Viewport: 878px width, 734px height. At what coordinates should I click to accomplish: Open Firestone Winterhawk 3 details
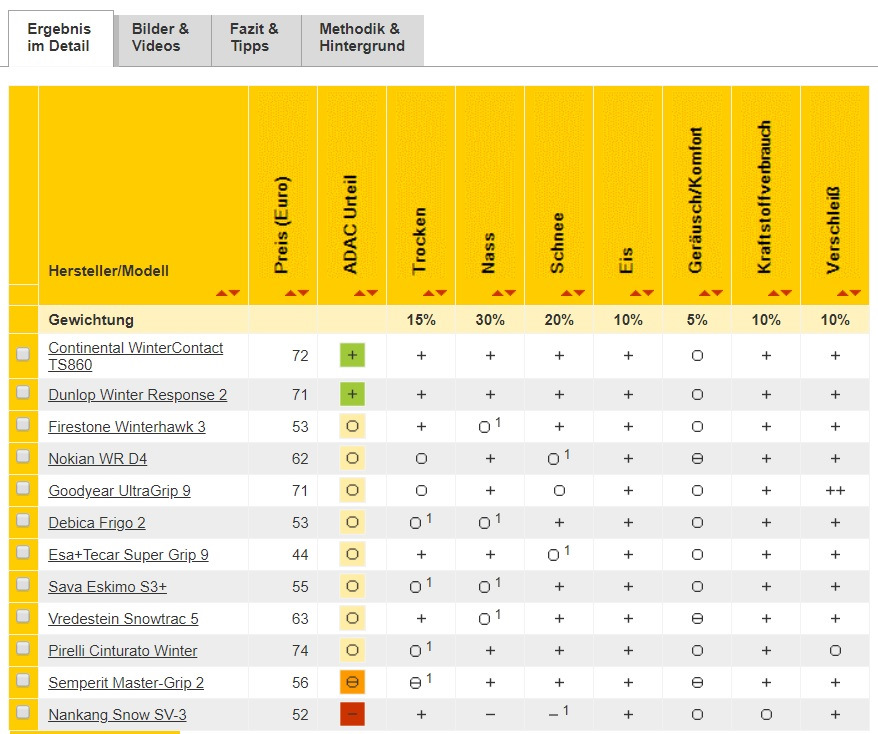(127, 427)
